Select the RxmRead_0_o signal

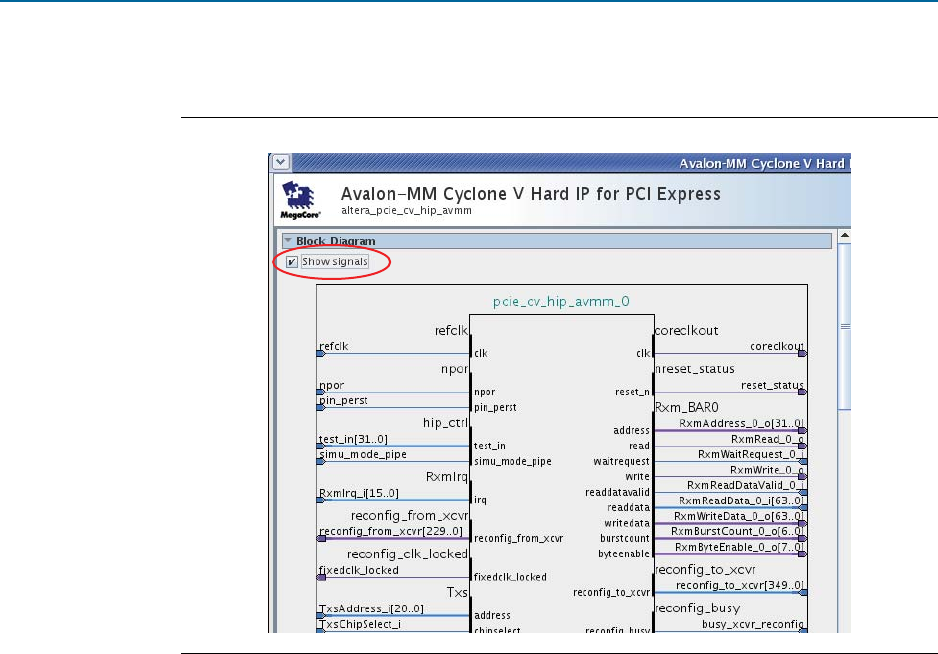pos(768,439)
